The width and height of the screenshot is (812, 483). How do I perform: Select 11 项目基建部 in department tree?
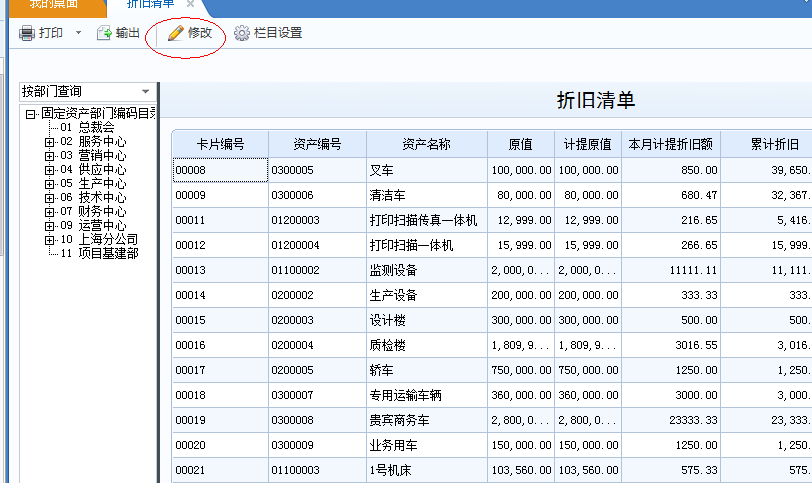[107, 254]
